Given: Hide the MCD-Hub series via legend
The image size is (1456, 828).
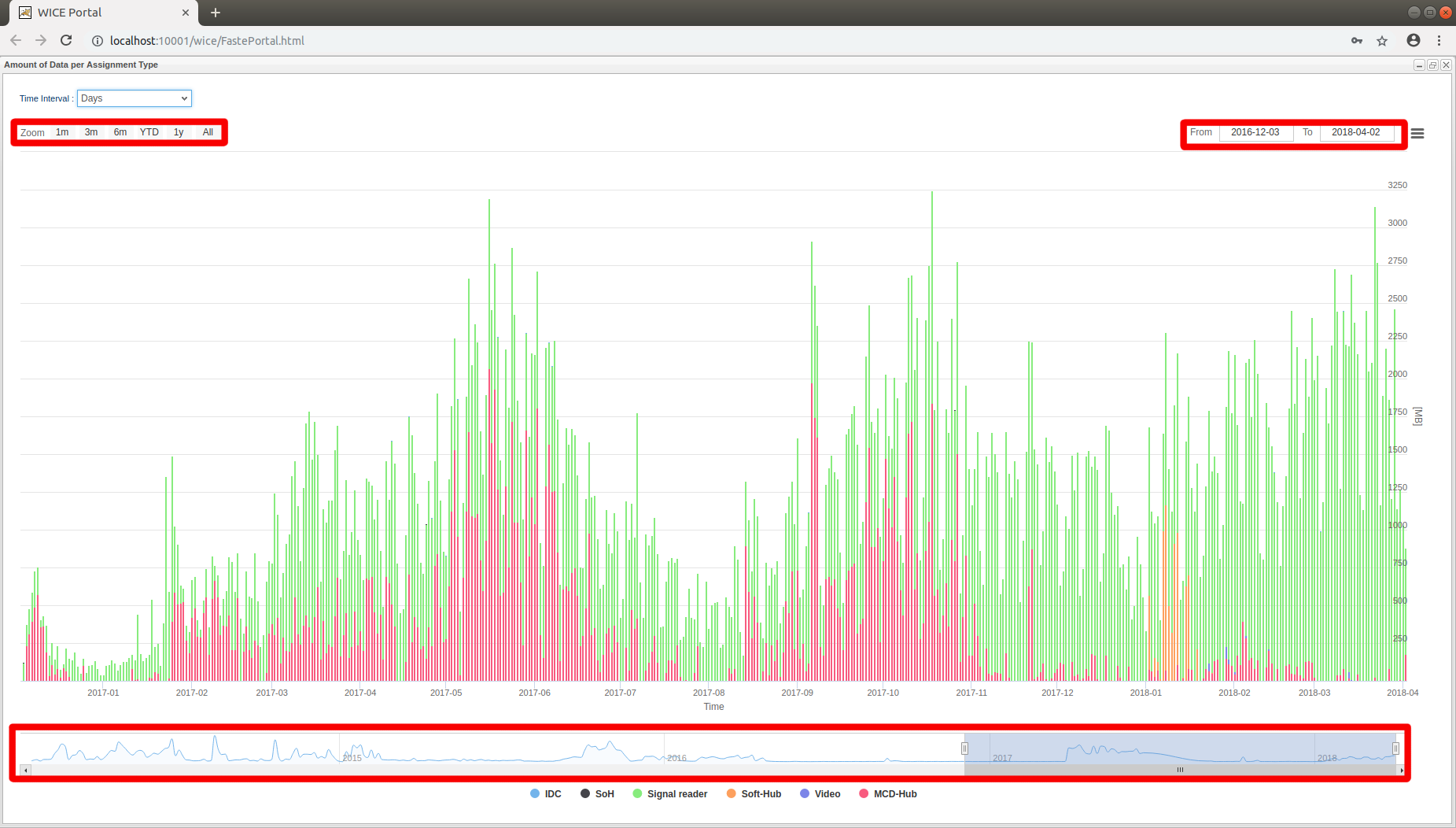Looking at the screenshot, I should 887,794.
